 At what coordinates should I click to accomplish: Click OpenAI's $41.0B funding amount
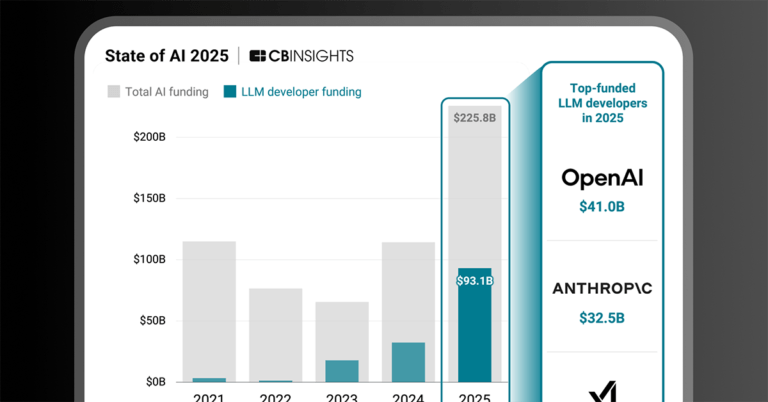602,208
